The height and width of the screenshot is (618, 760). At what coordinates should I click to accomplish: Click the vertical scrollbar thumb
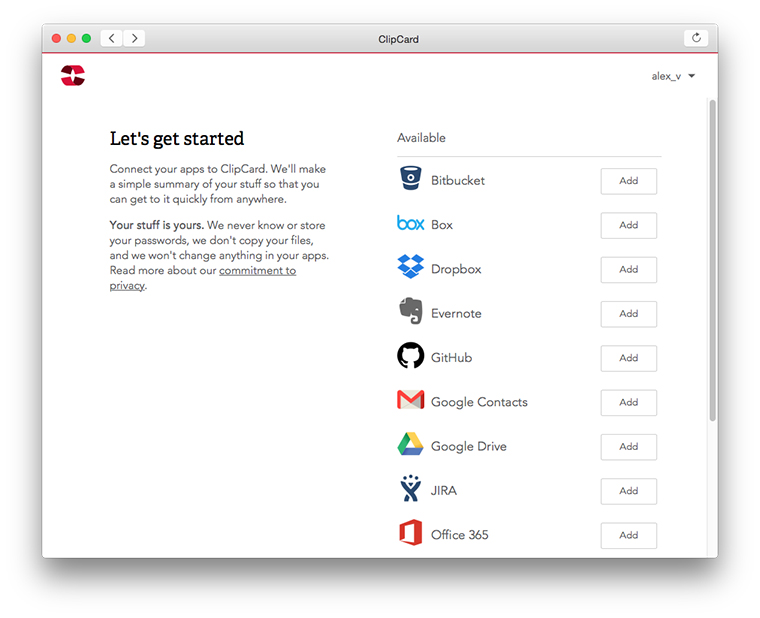[x=712, y=260]
